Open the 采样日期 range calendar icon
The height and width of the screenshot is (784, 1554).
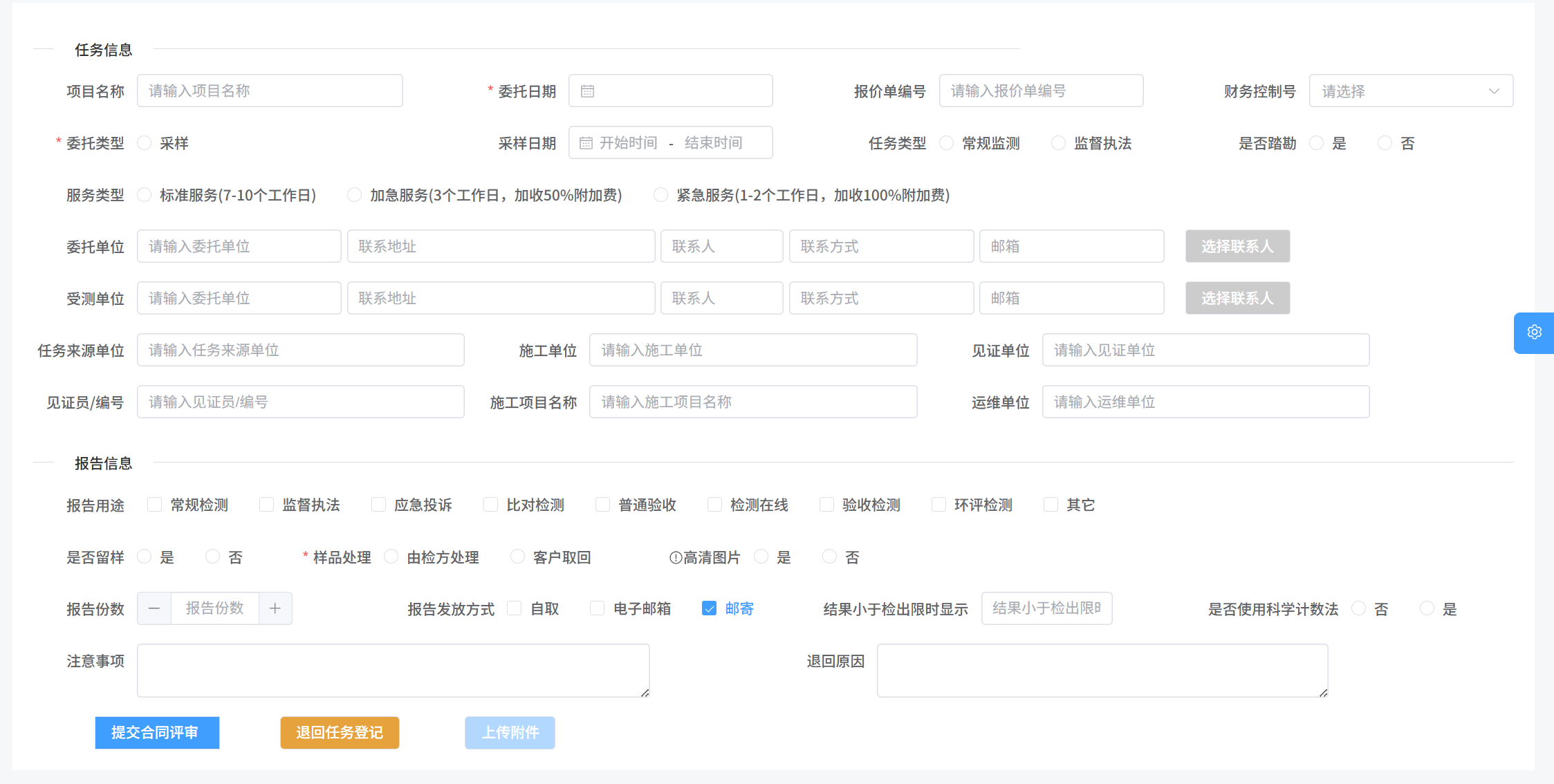coord(586,142)
